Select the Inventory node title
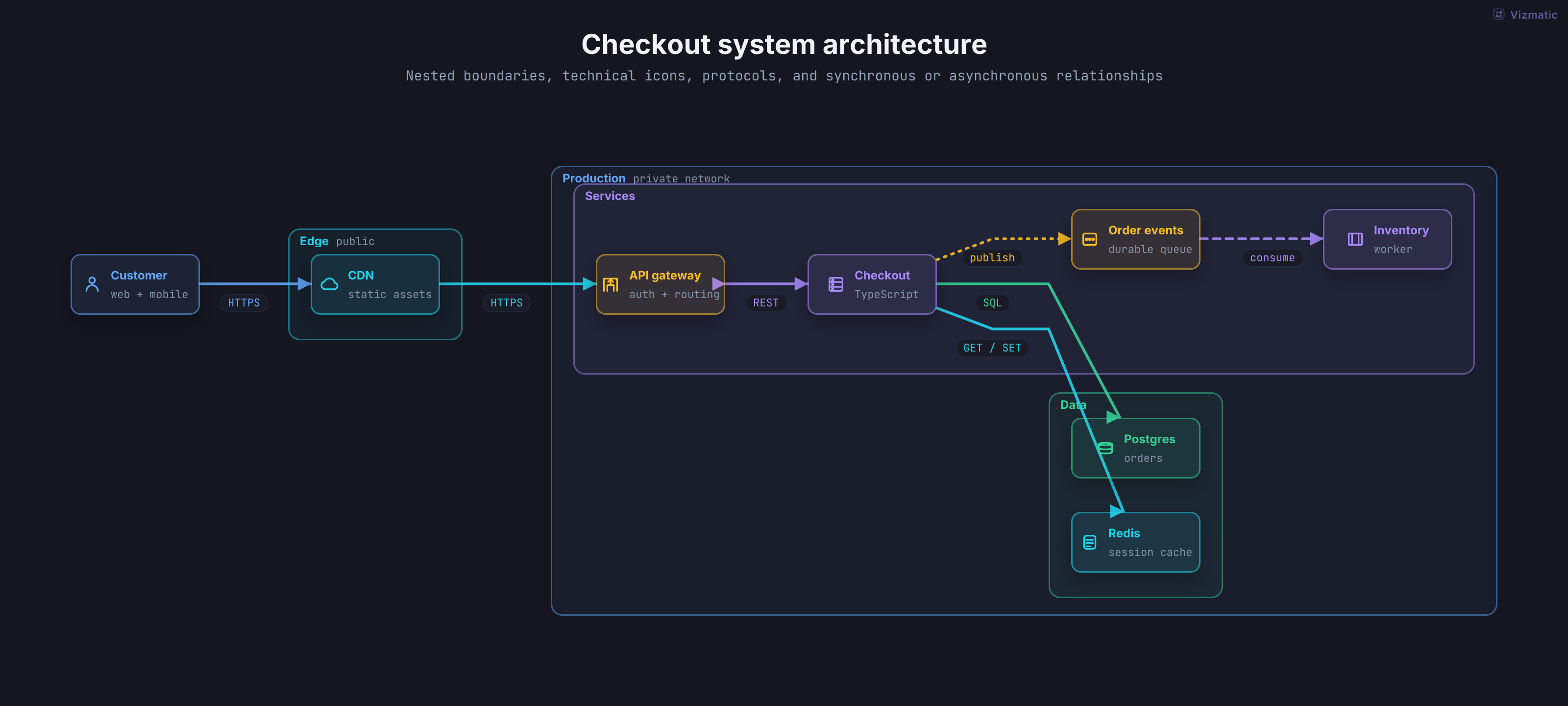 1401,230
